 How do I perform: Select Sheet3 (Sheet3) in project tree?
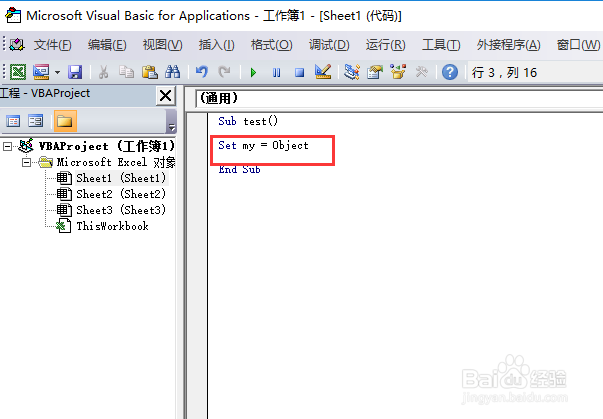pyautogui.click(x=121, y=210)
